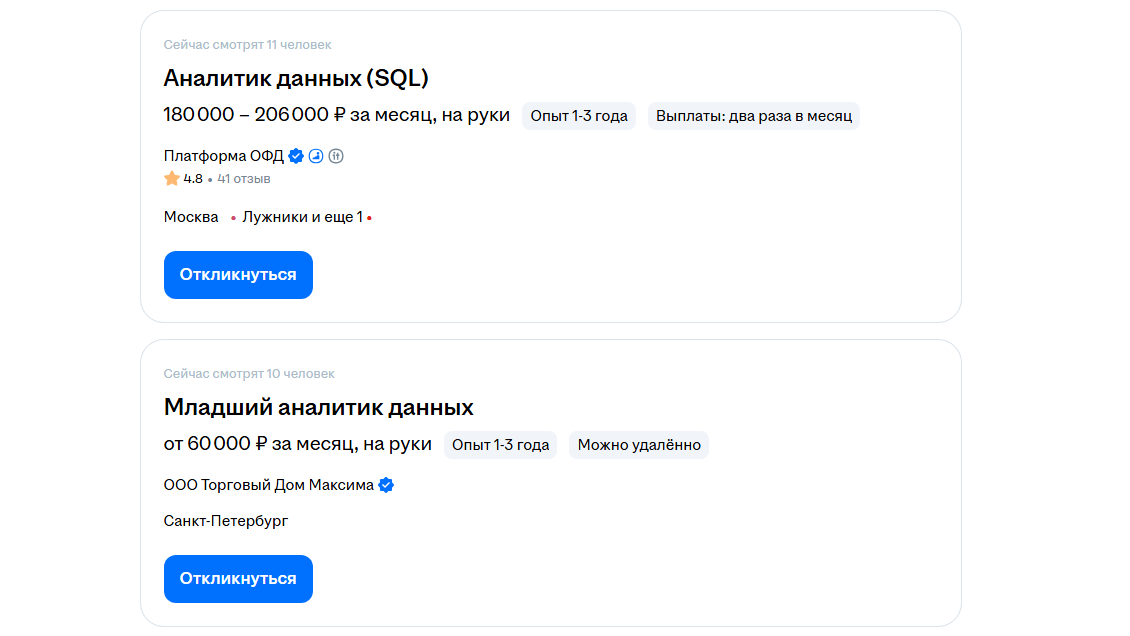
Task: Open the Аналитик данных (SQL) vacancy title
Action: tap(296, 78)
